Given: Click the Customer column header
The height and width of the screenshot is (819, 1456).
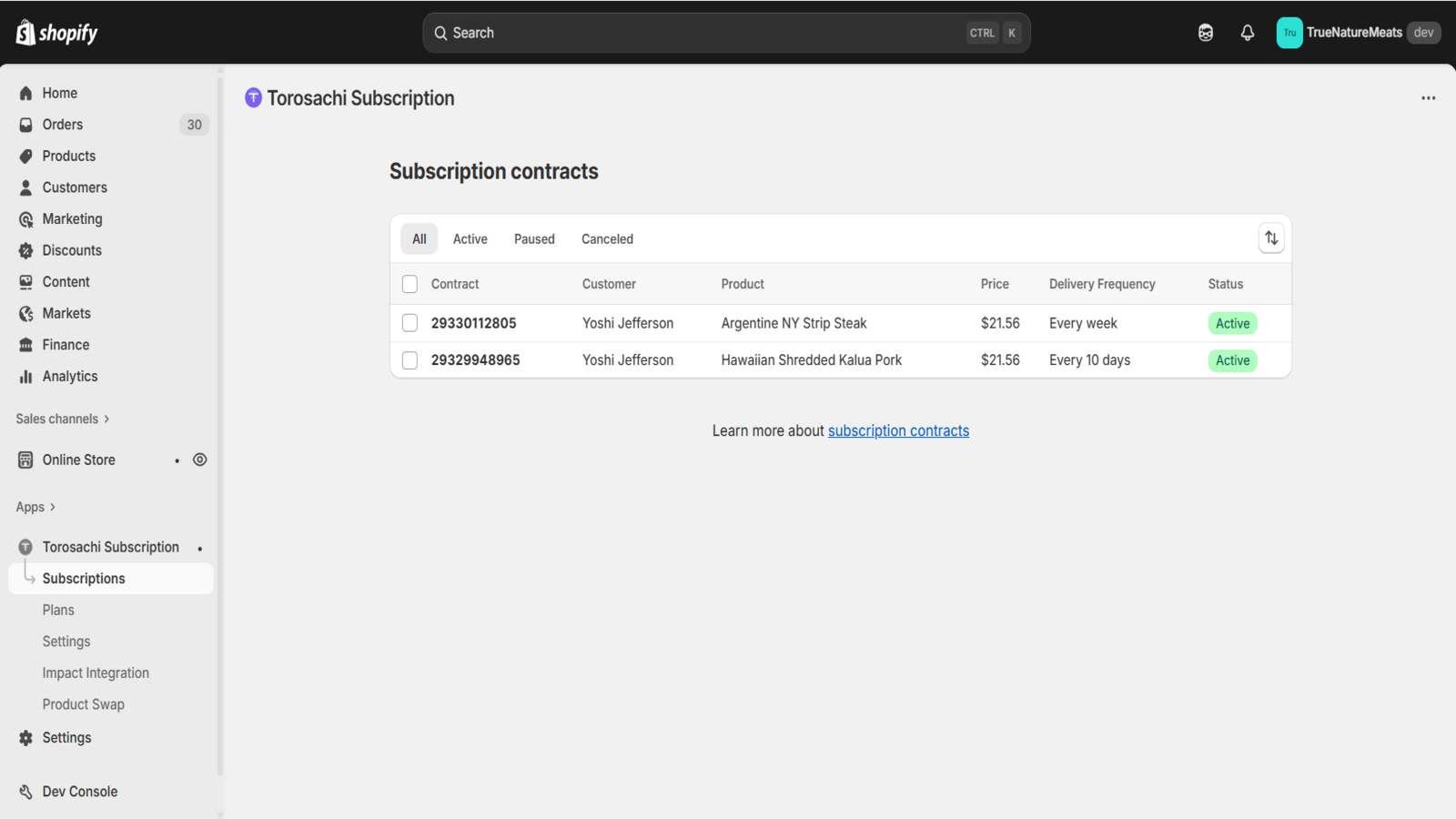Looking at the screenshot, I should [x=609, y=284].
